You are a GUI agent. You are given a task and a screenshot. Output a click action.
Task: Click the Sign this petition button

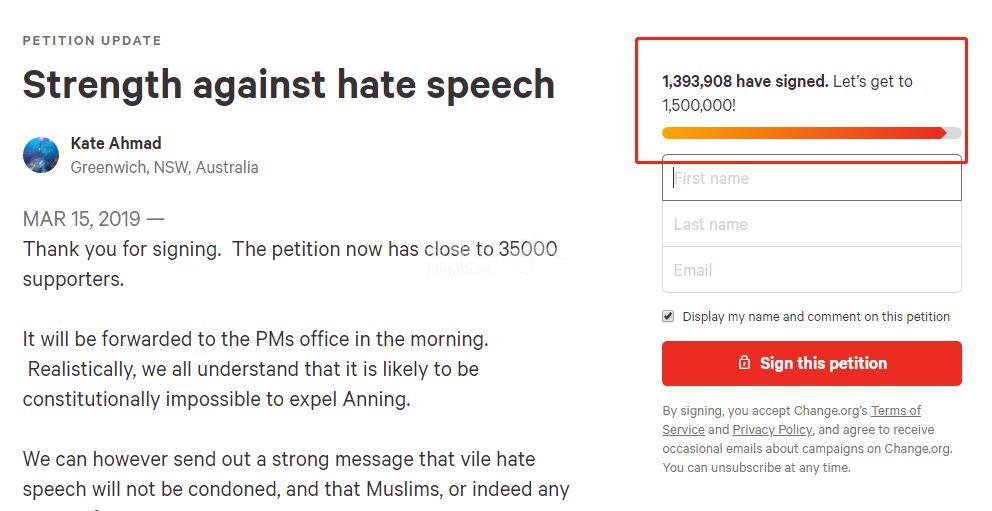point(811,363)
